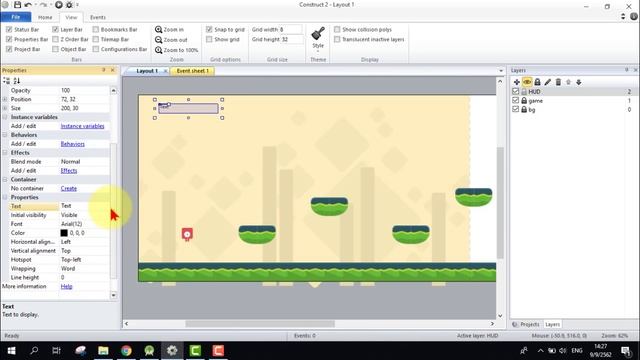640x360 pixels.
Task: Expand the Size property
Action: point(5,108)
